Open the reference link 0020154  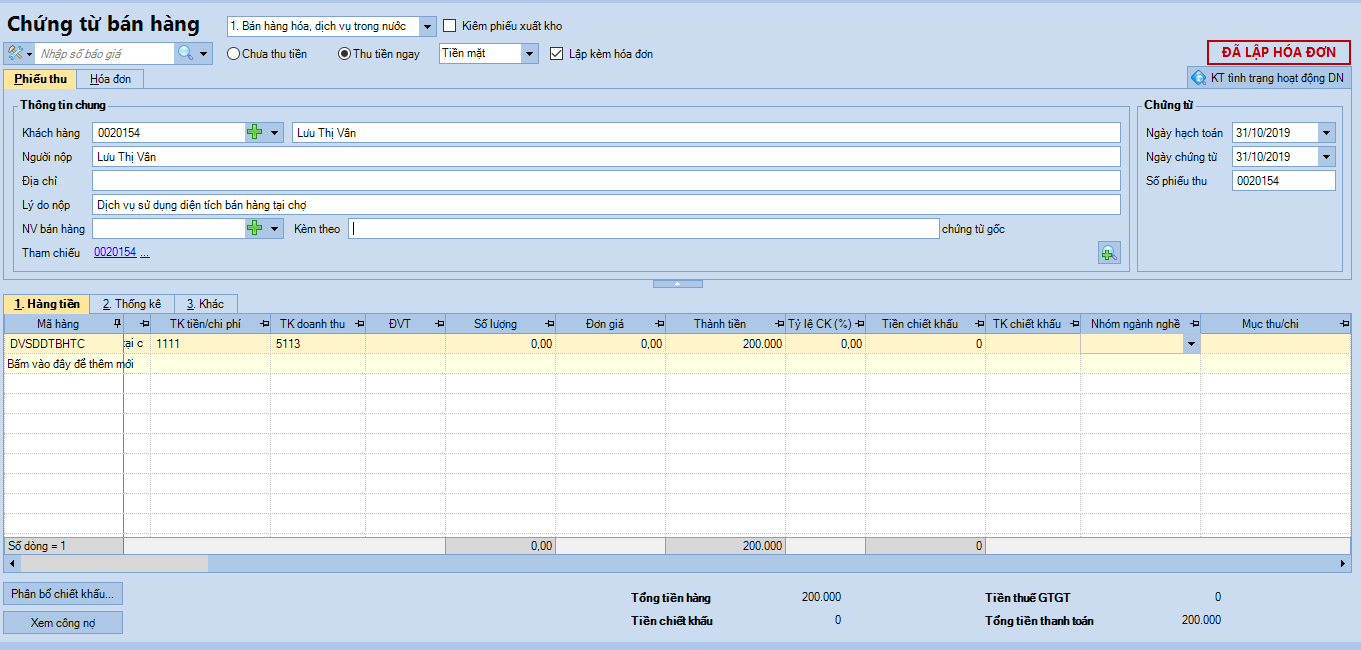point(115,253)
